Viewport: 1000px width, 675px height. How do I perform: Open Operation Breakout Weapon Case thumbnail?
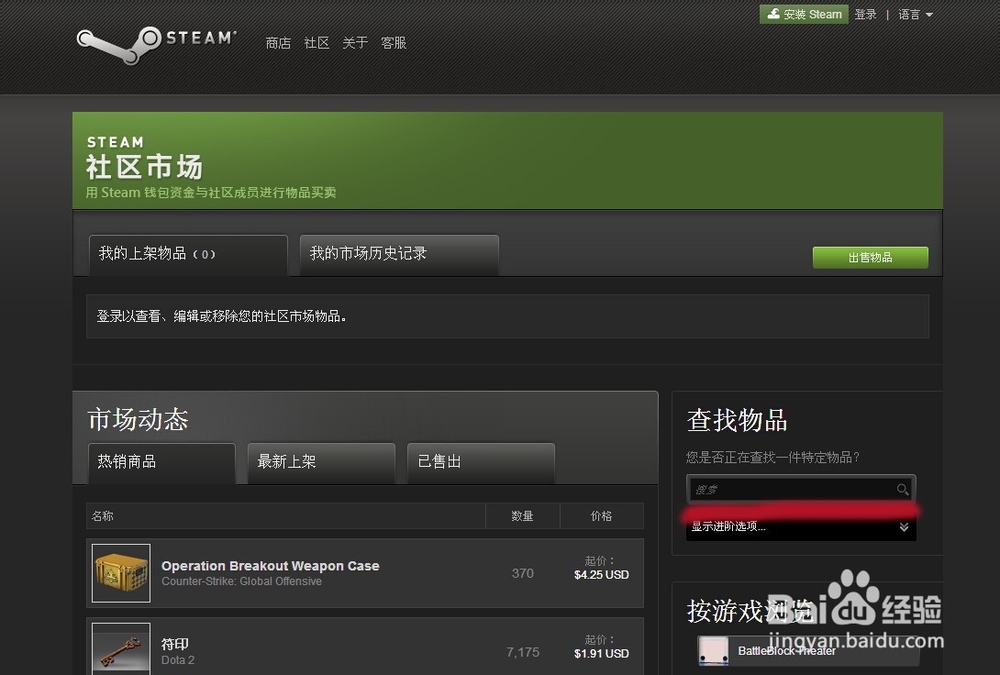[121, 573]
